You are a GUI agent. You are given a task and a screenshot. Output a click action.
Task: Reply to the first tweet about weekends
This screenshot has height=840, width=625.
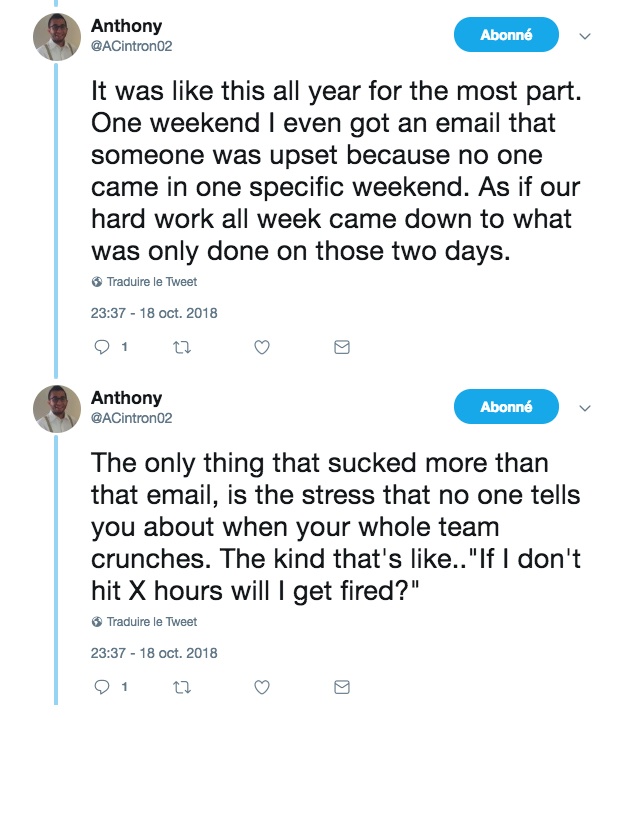click(x=101, y=347)
